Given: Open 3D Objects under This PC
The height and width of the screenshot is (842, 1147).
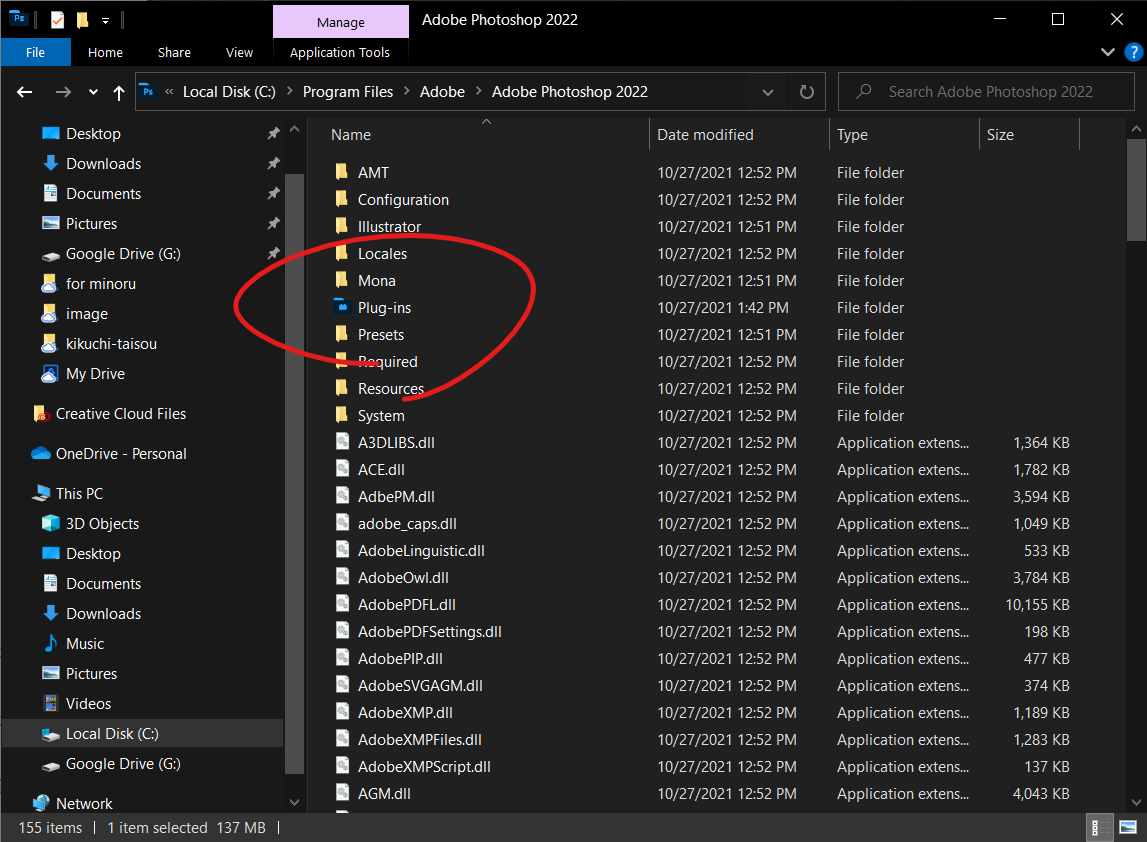Looking at the screenshot, I should pos(102,524).
